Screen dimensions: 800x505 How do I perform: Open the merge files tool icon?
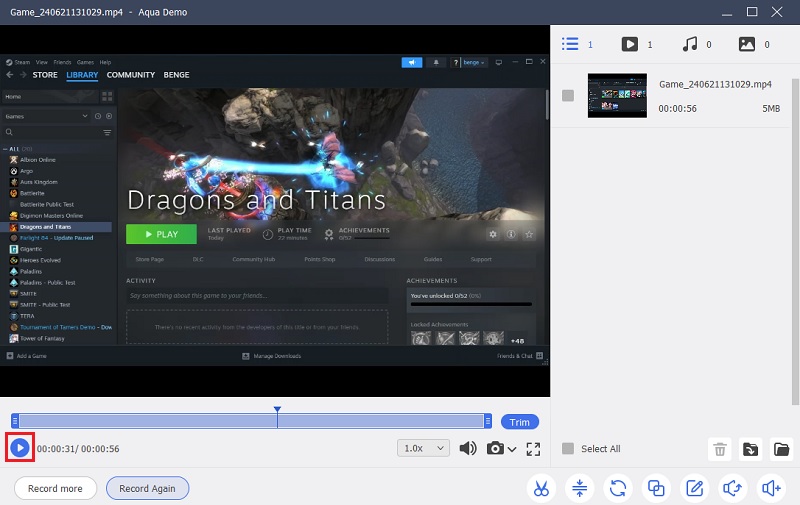[656, 488]
